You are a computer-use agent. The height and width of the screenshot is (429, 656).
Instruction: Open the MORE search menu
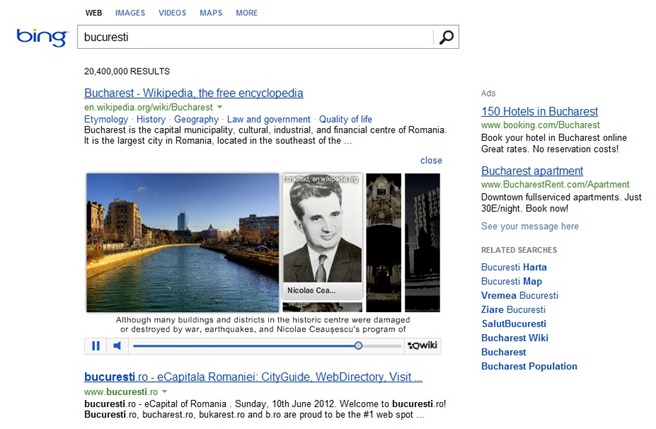click(x=246, y=13)
